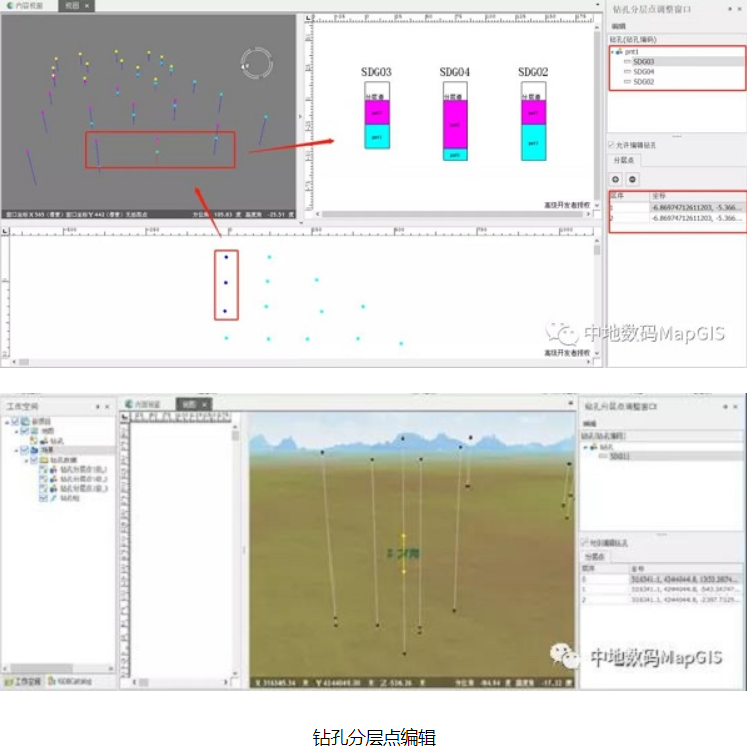Select borehole SDG04 in upper tree
Screen dimensions: 747x748
point(643,72)
